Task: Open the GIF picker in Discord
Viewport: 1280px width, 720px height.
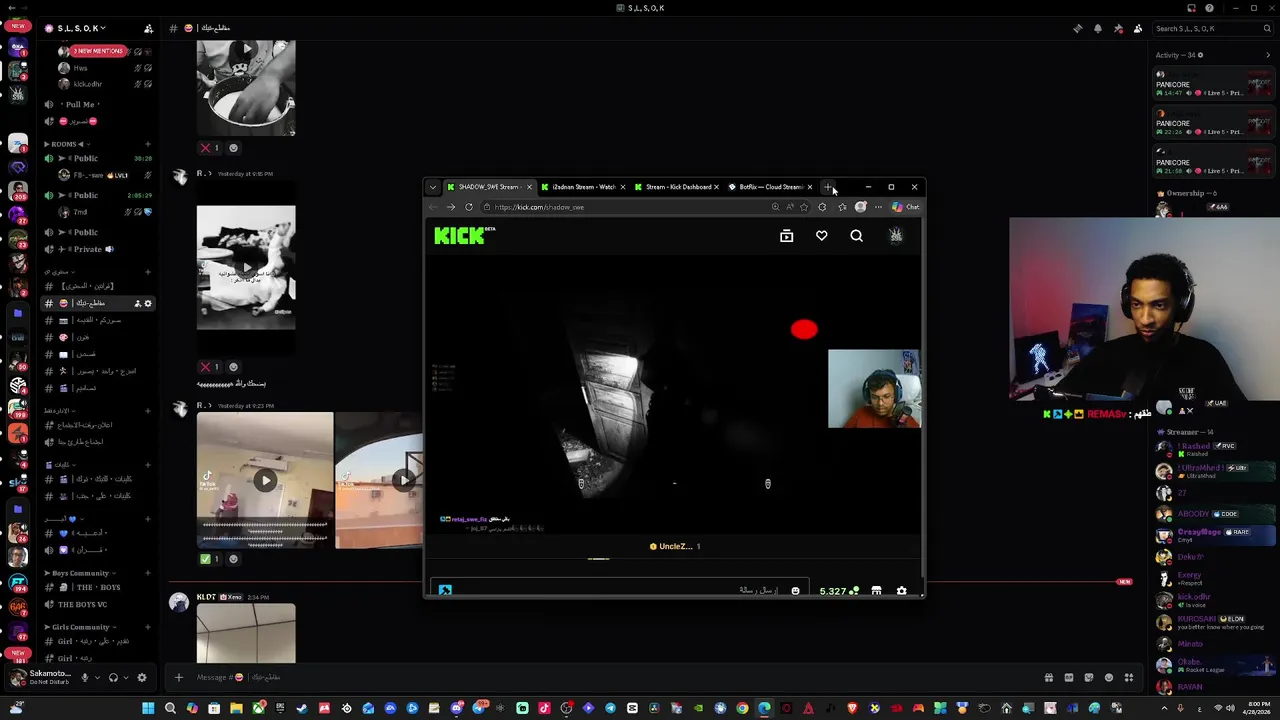Action: [x=1068, y=677]
